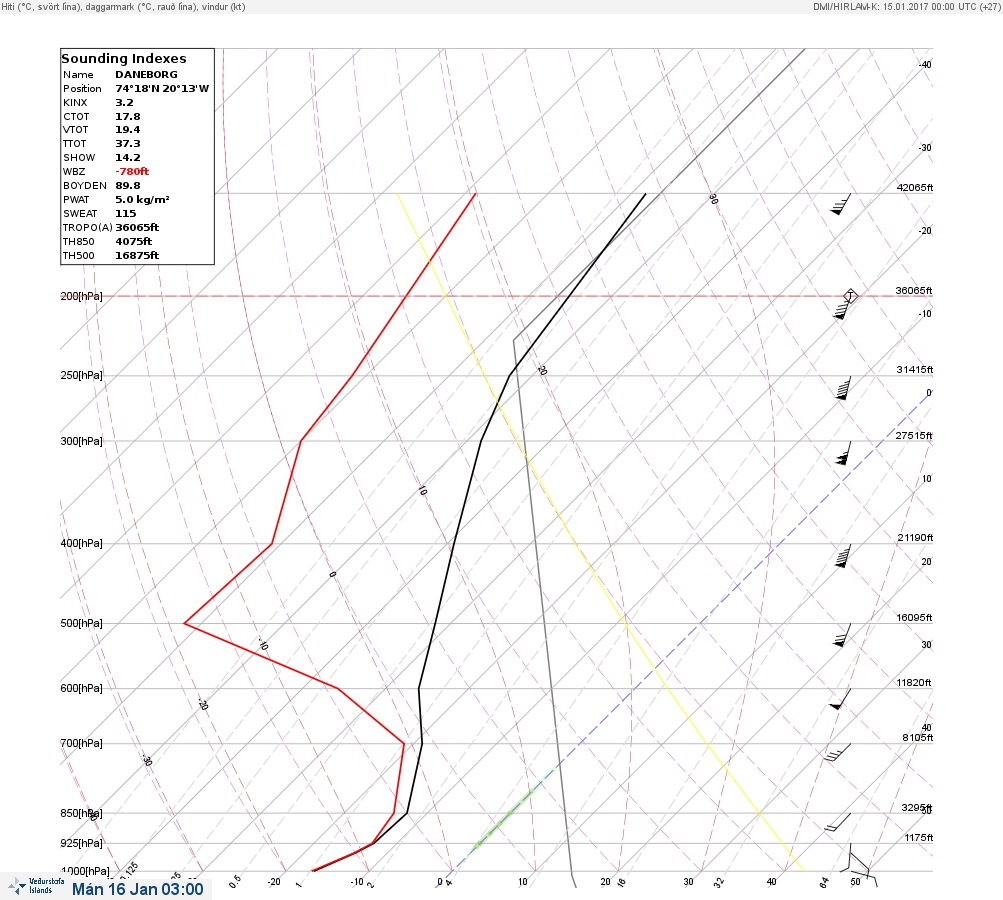Screen dimensions: 1003x900
Task: Click the SHOW value 14.2
Action: pyautogui.click(x=128, y=157)
